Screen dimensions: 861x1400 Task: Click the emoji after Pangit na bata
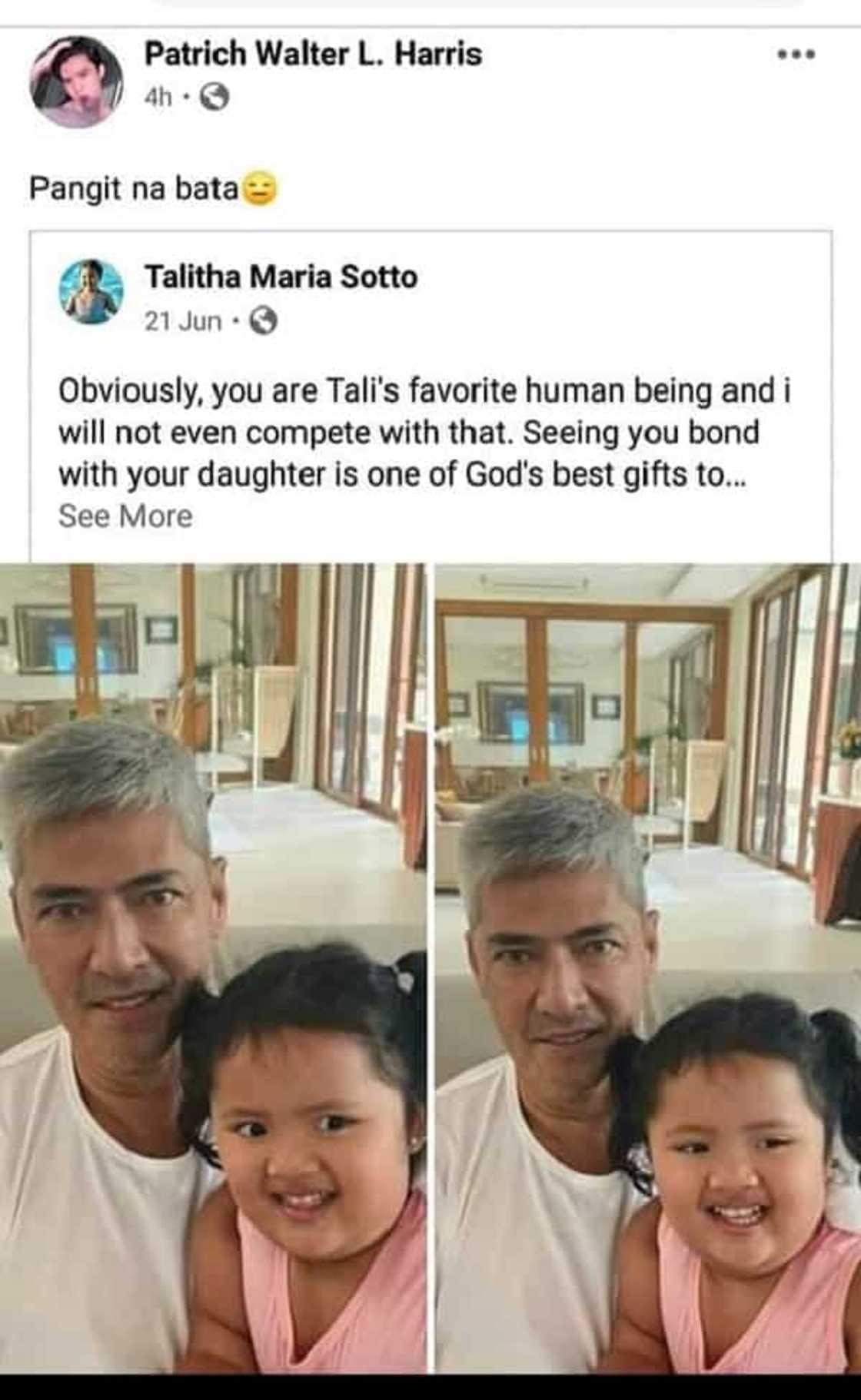coord(260,190)
